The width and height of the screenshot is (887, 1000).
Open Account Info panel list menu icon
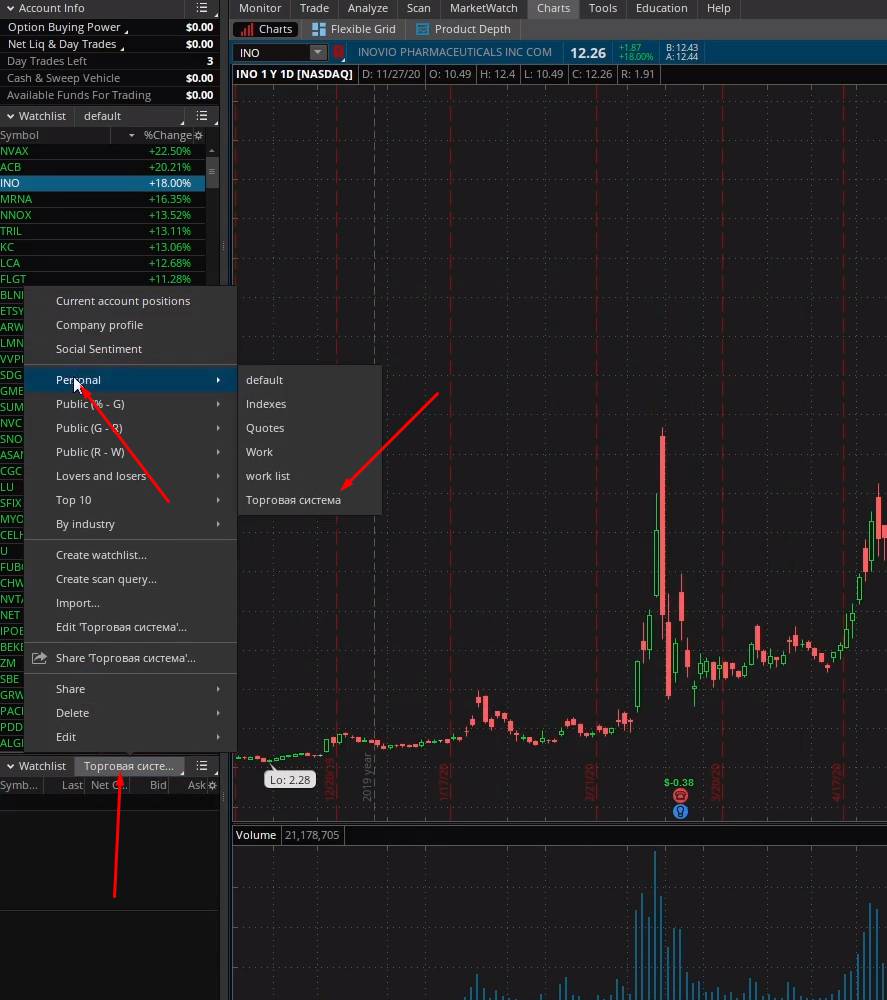[202, 8]
